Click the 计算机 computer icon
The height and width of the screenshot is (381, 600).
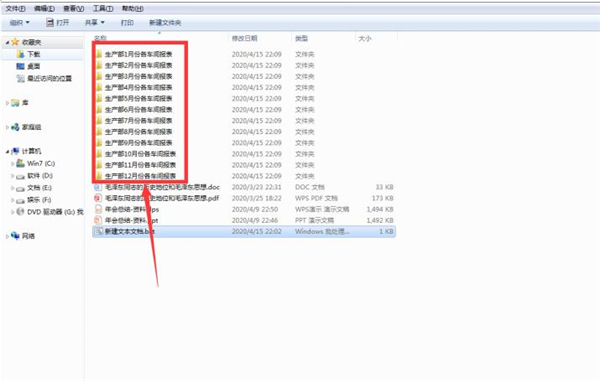tap(15, 151)
